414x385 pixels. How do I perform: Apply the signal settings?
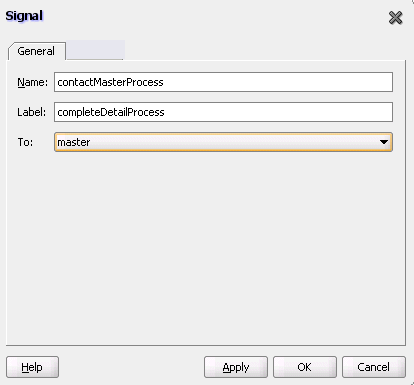[236, 367]
